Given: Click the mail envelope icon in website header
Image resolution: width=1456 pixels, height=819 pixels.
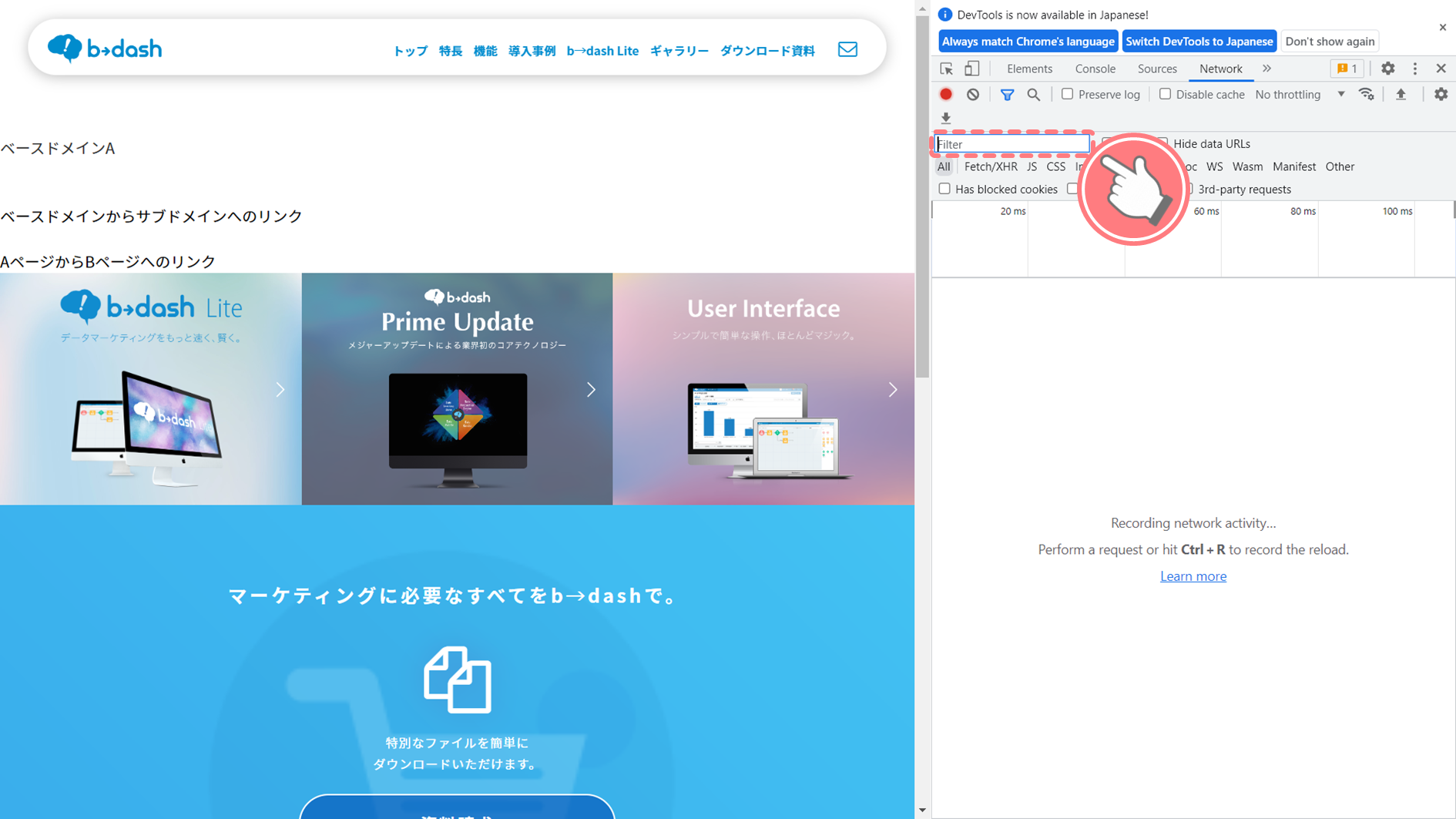Looking at the screenshot, I should coord(847,49).
